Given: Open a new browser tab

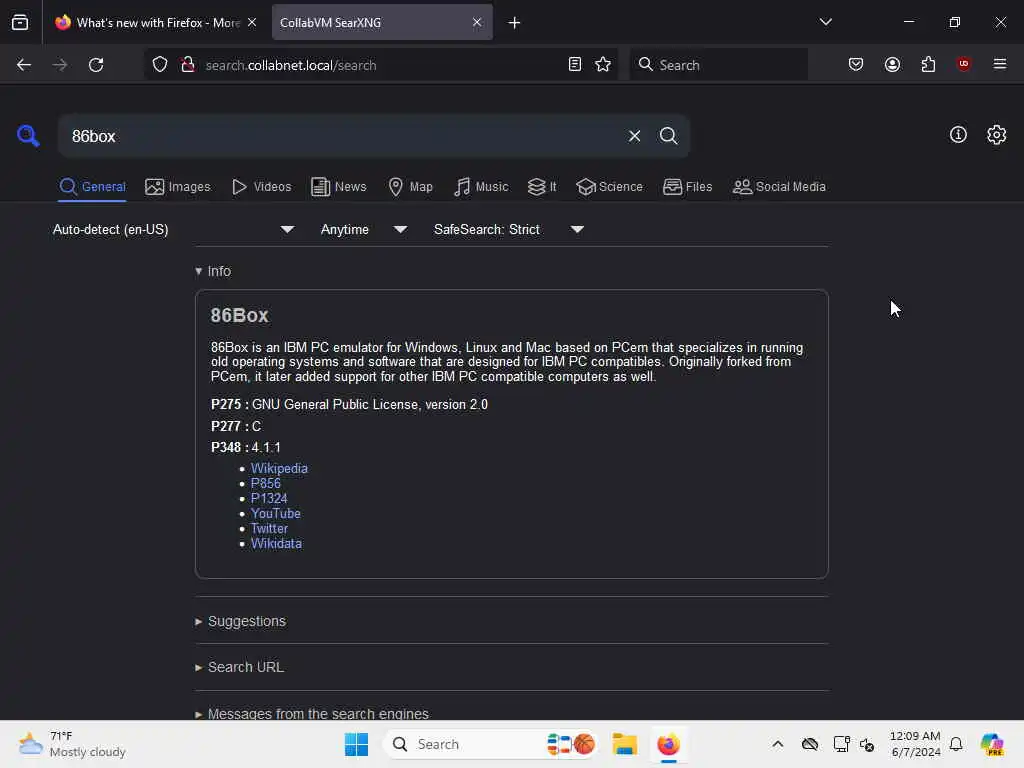Looking at the screenshot, I should [x=515, y=23].
